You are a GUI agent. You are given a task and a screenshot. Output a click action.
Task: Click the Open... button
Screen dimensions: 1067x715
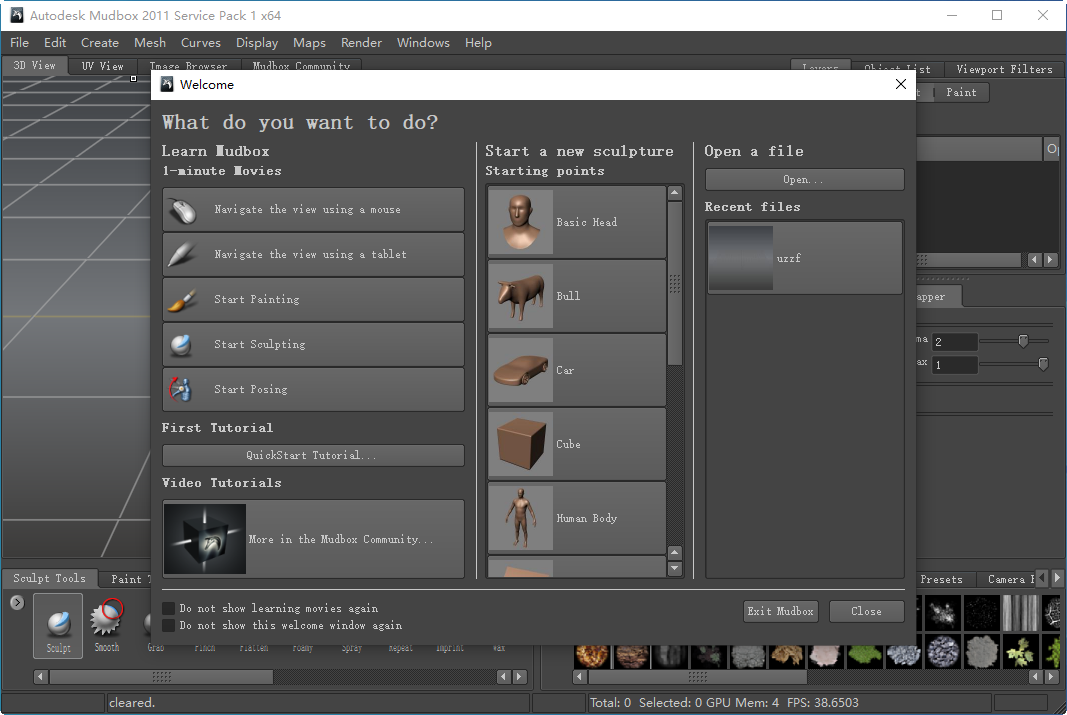pos(804,180)
